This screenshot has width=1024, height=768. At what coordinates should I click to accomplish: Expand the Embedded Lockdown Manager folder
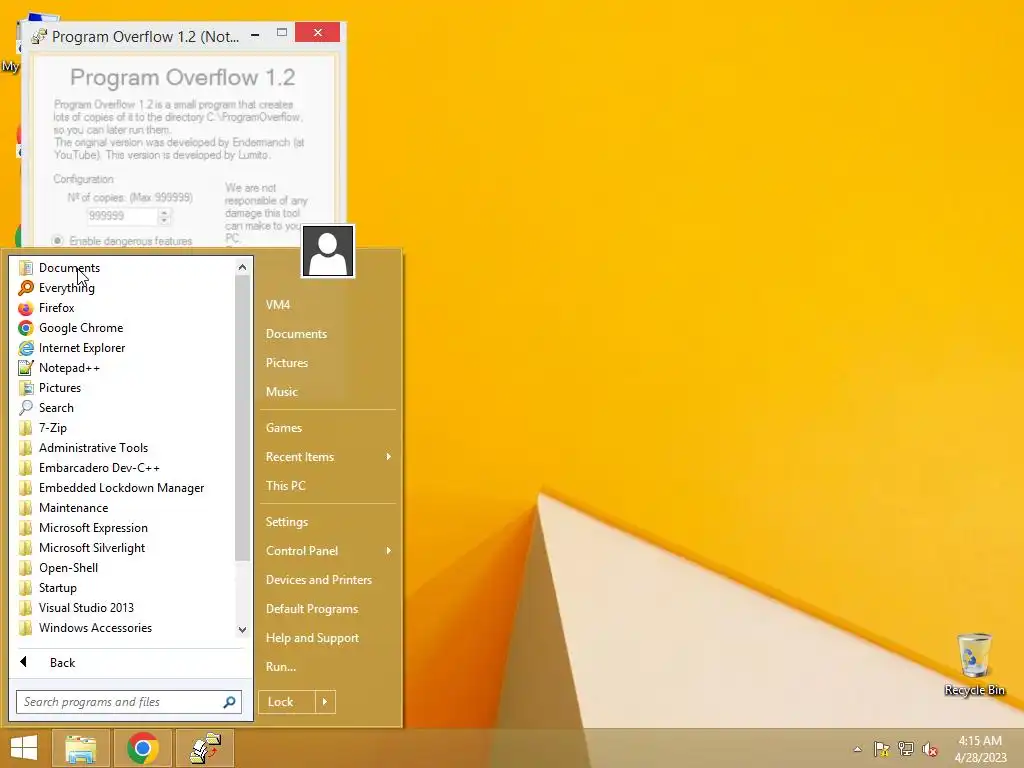(121, 488)
